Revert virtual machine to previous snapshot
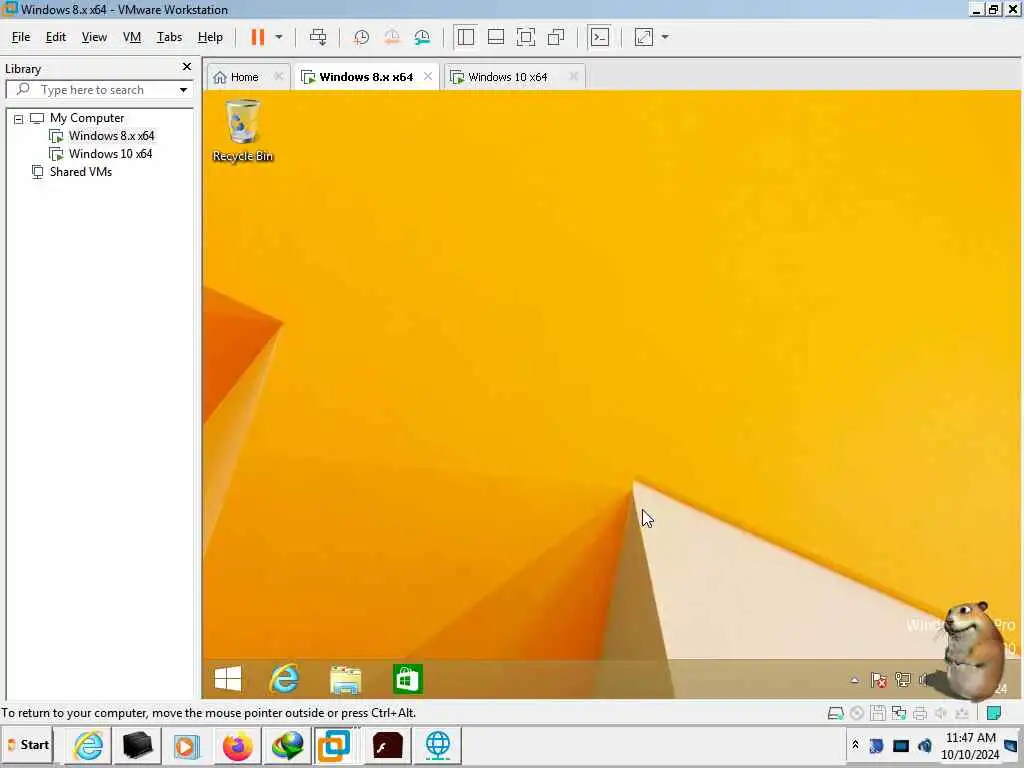The image size is (1024, 768). (391, 37)
